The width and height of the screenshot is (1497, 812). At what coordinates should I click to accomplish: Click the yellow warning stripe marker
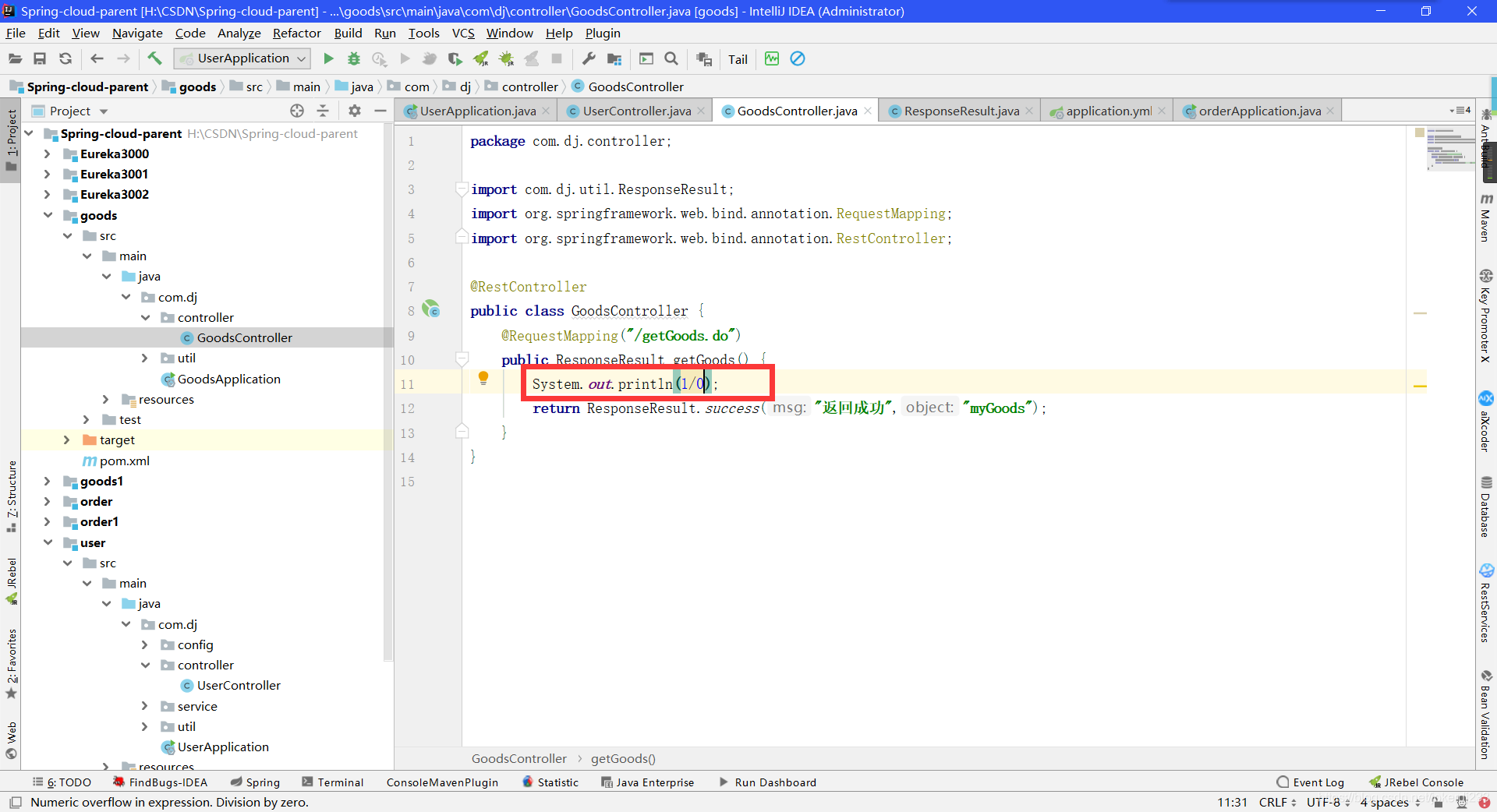coord(1420,386)
